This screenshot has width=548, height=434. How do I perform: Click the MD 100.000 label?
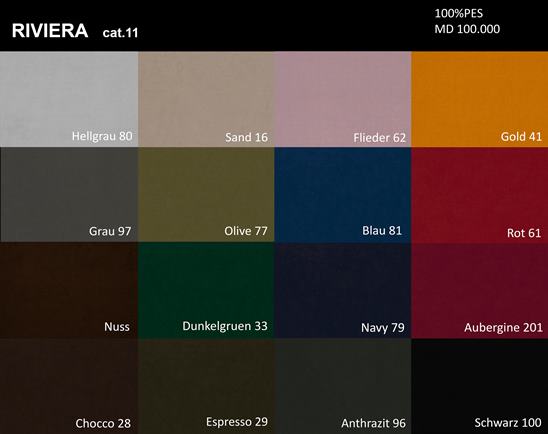[x=467, y=29]
